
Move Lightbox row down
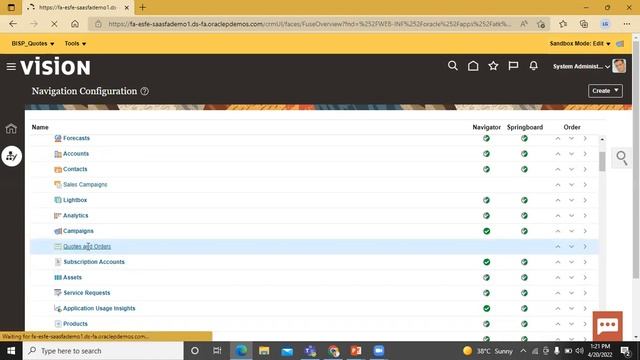click(571, 200)
